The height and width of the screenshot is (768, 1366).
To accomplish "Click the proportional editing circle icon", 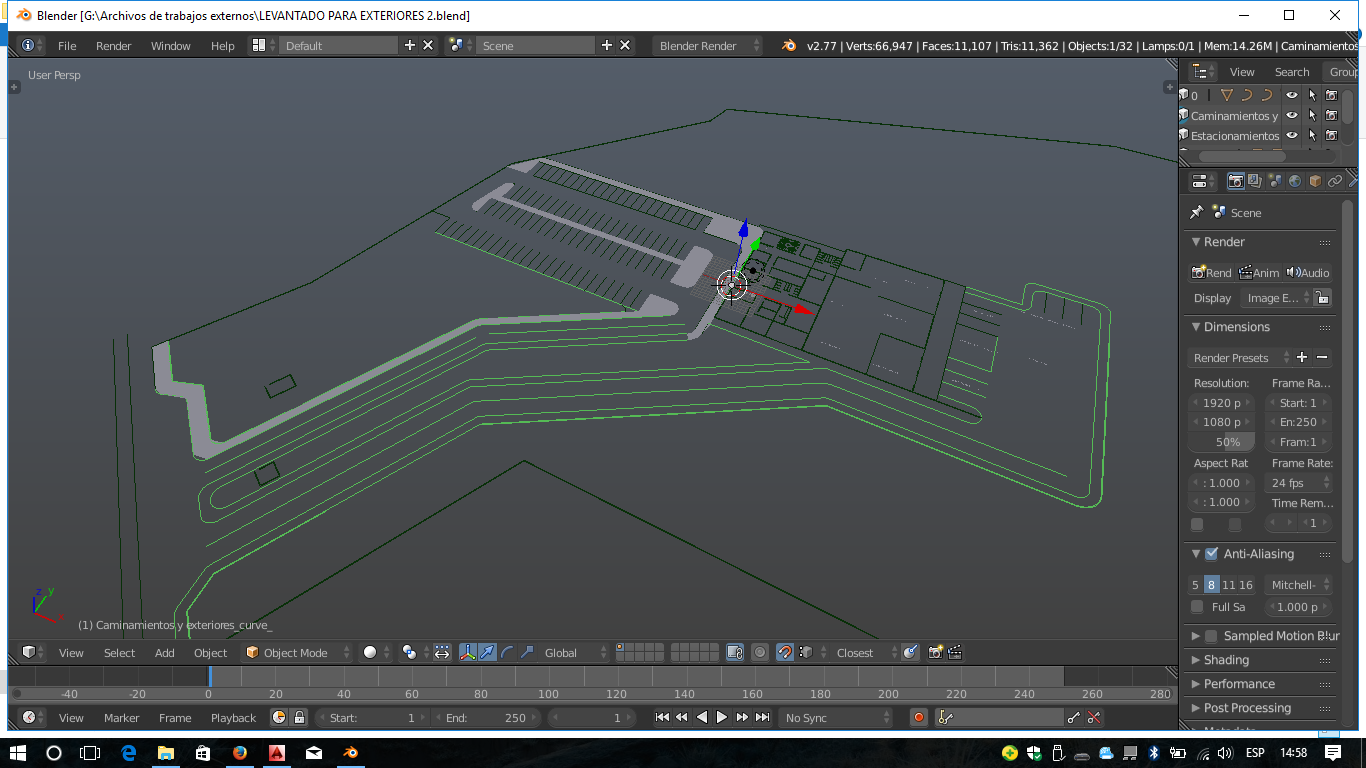I will click(760, 652).
